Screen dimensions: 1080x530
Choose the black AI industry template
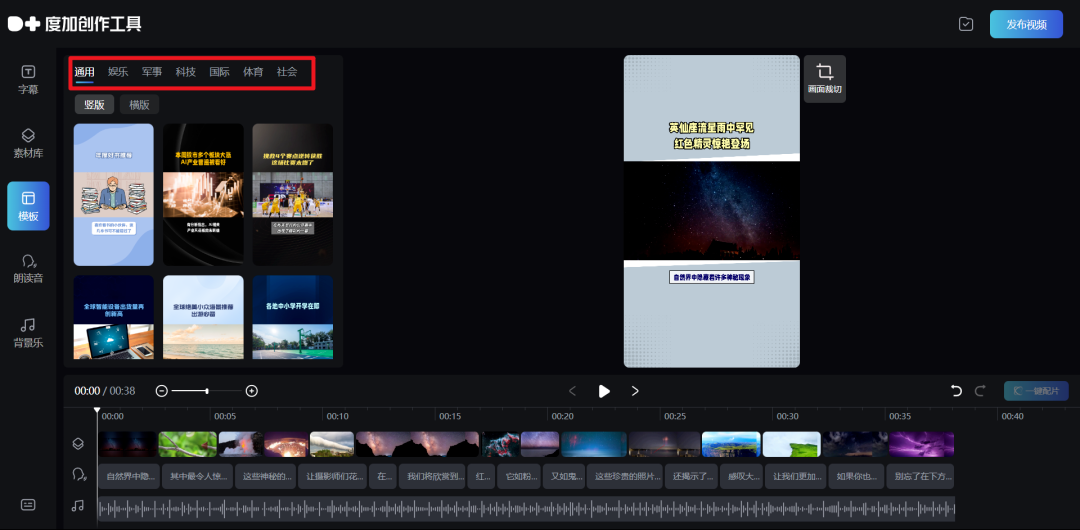[203, 194]
